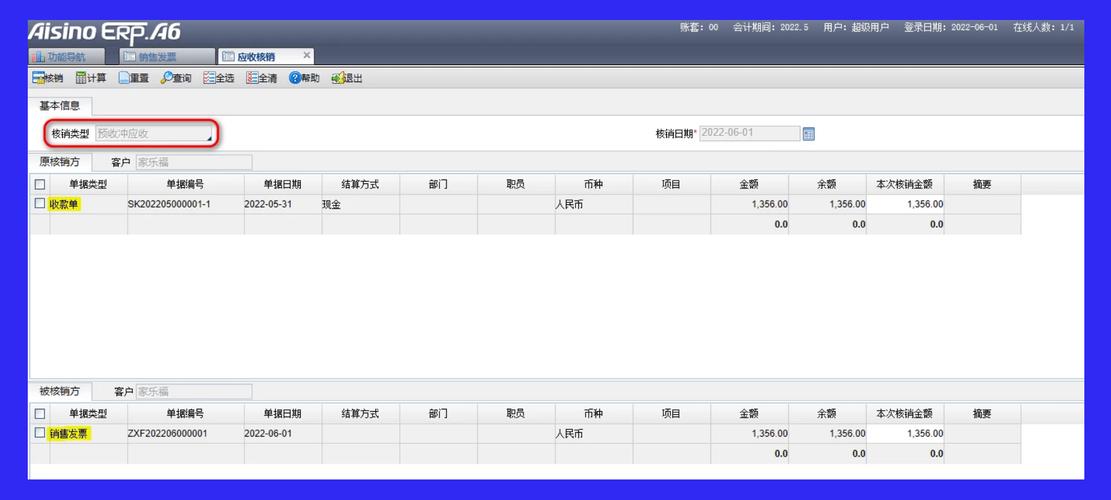Select the 基本信息 tab

click(x=60, y=106)
